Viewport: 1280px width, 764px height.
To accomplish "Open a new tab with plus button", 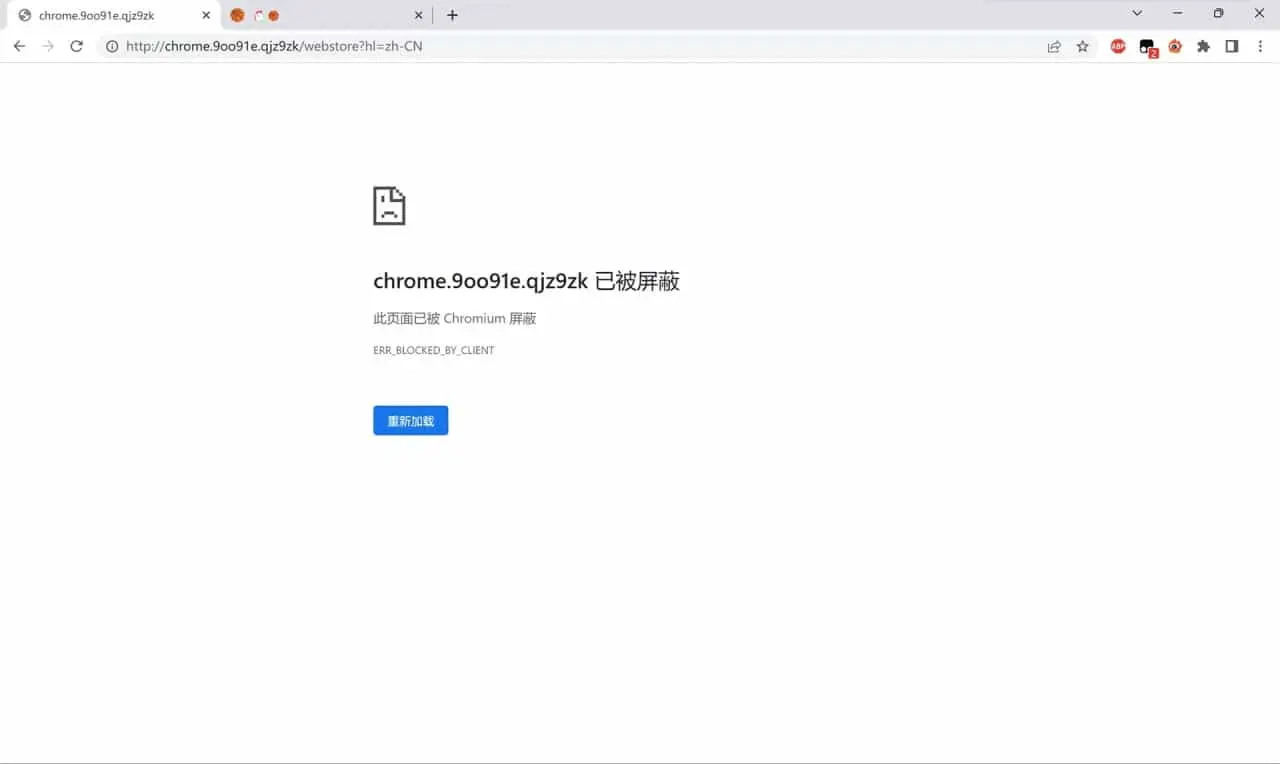I will click(x=452, y=15).
